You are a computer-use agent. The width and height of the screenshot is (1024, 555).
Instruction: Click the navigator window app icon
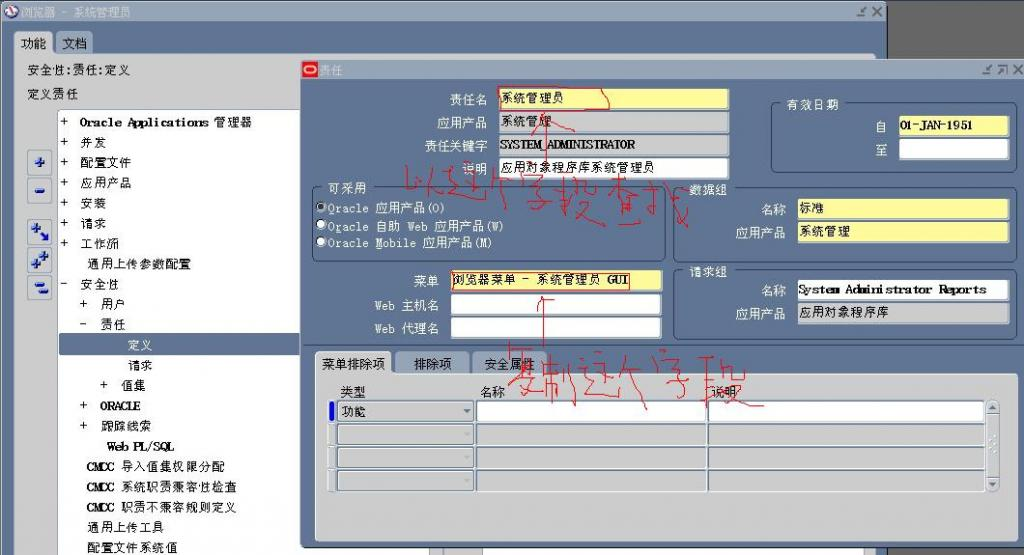[x=11, y=11]
